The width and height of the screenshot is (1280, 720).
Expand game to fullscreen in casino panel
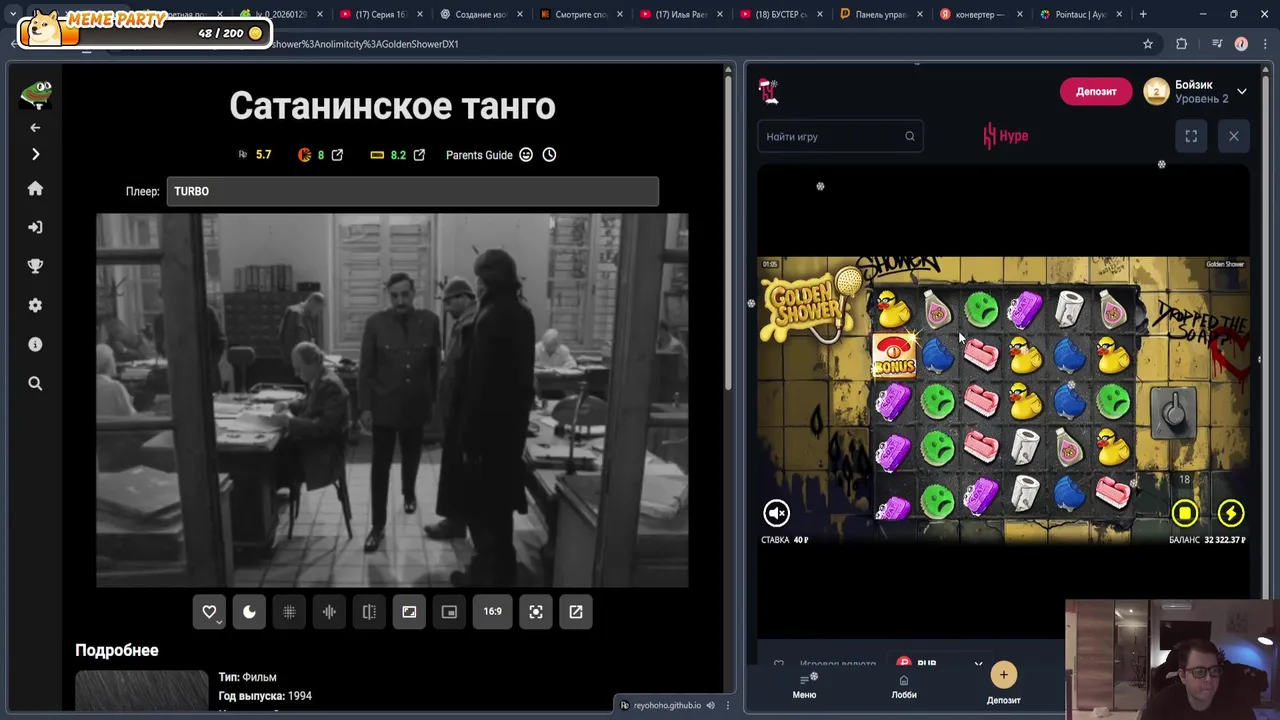coord(1191,136)
